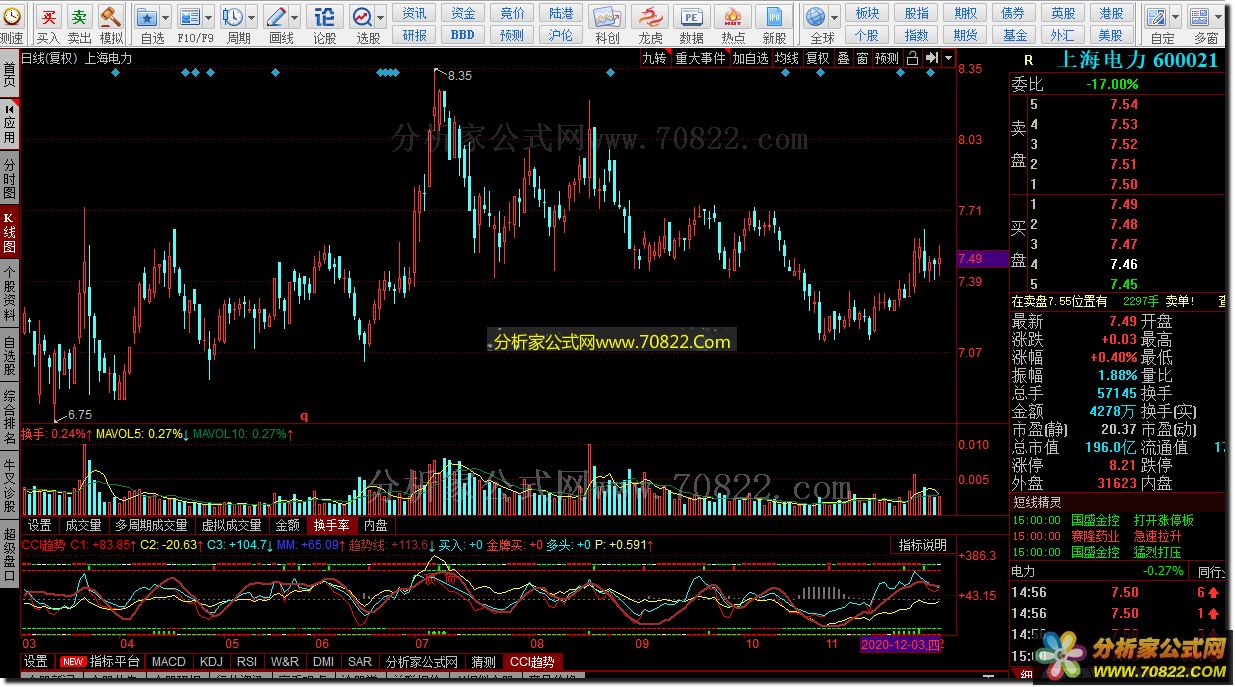The width and height of the screenshot is (1235, 687).
Task: Open the chart header options dropdown triangle
Action: 948,58
